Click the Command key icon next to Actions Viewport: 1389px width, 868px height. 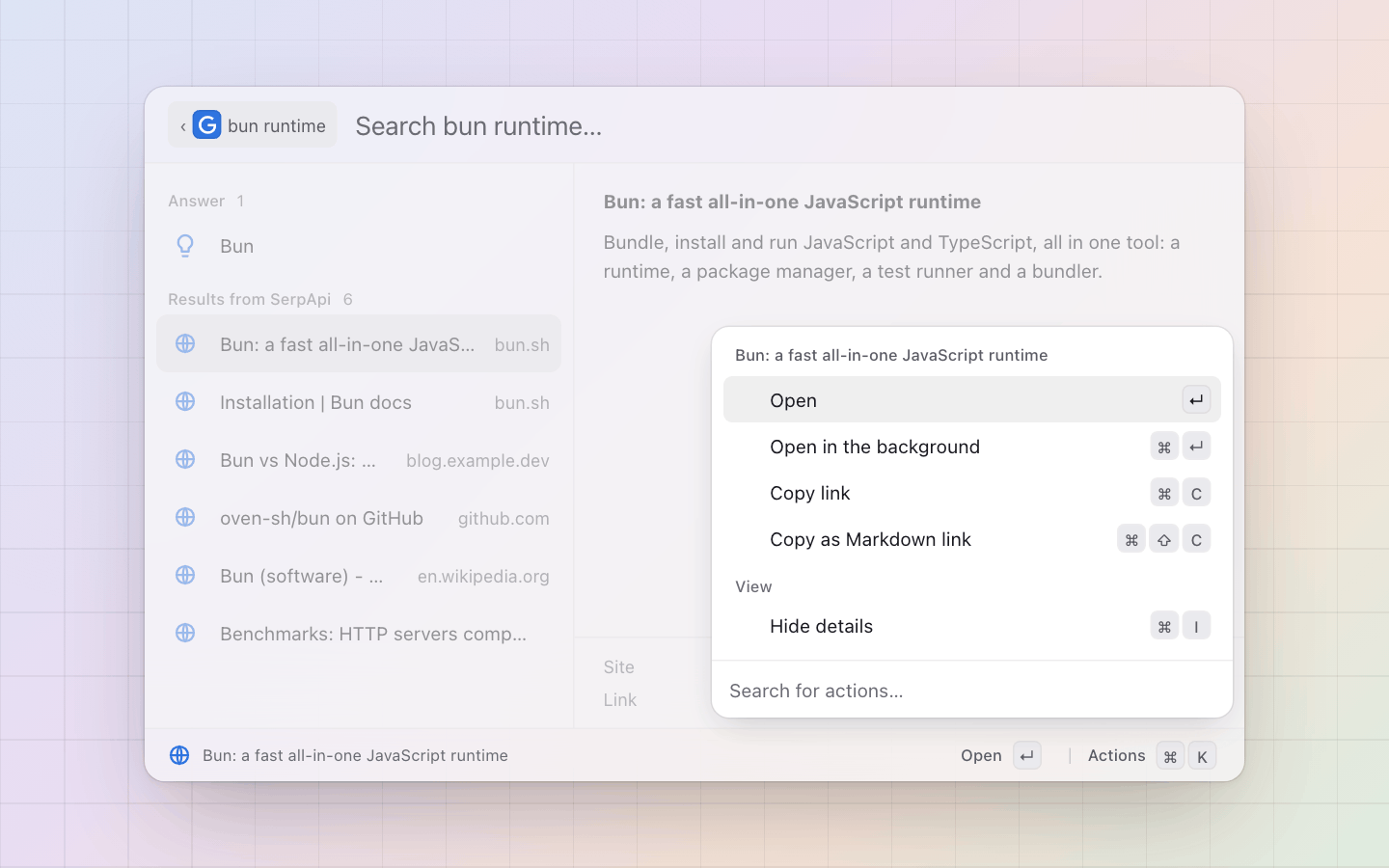click(x=1170, y=756)
